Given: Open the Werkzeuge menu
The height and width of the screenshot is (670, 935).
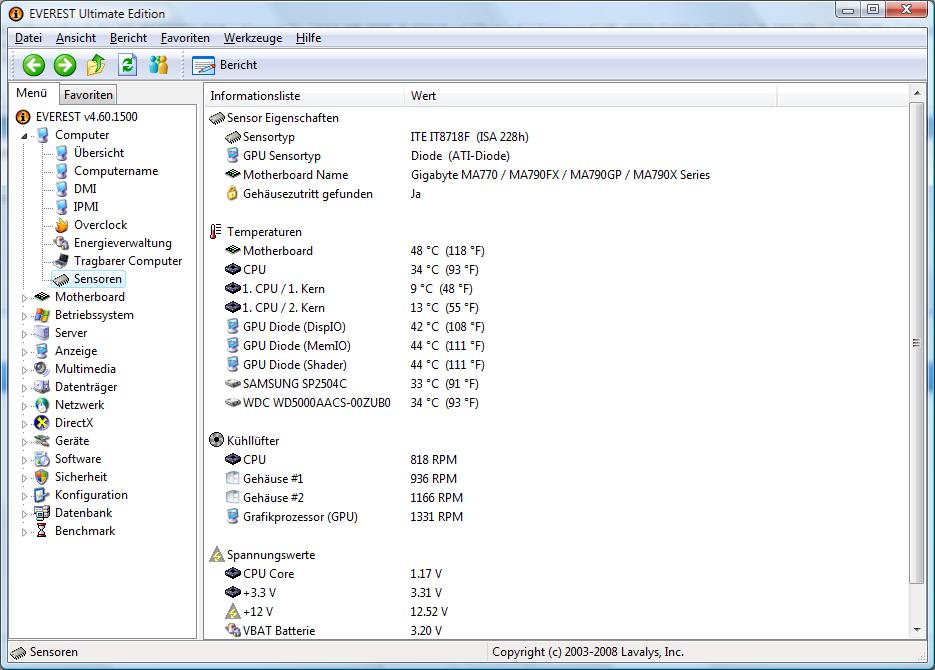Looking at the screenshot, I should (253, 38).
